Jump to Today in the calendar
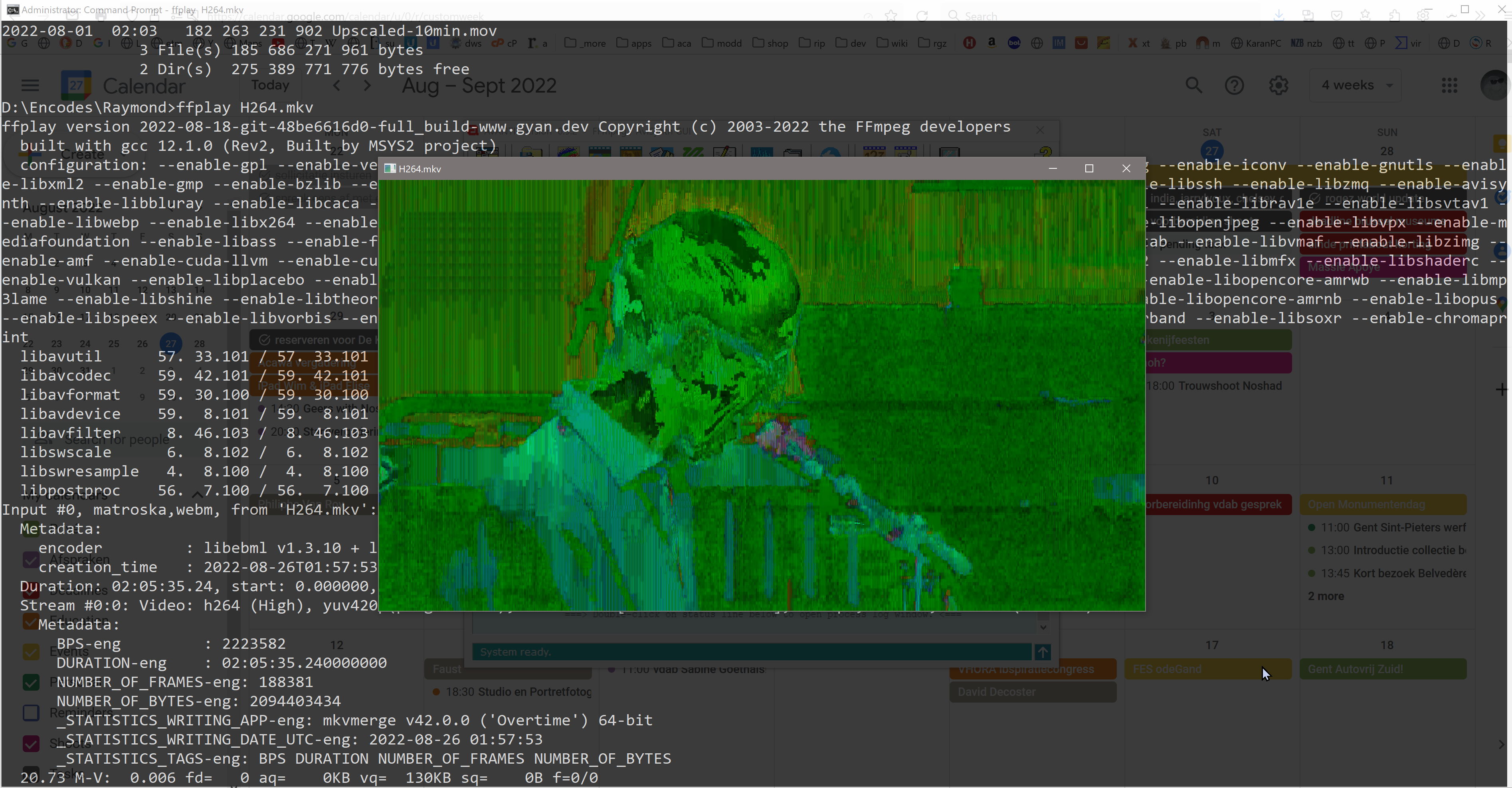The height and width of the screenshot is (788, 1512). [x=270, y=86]
